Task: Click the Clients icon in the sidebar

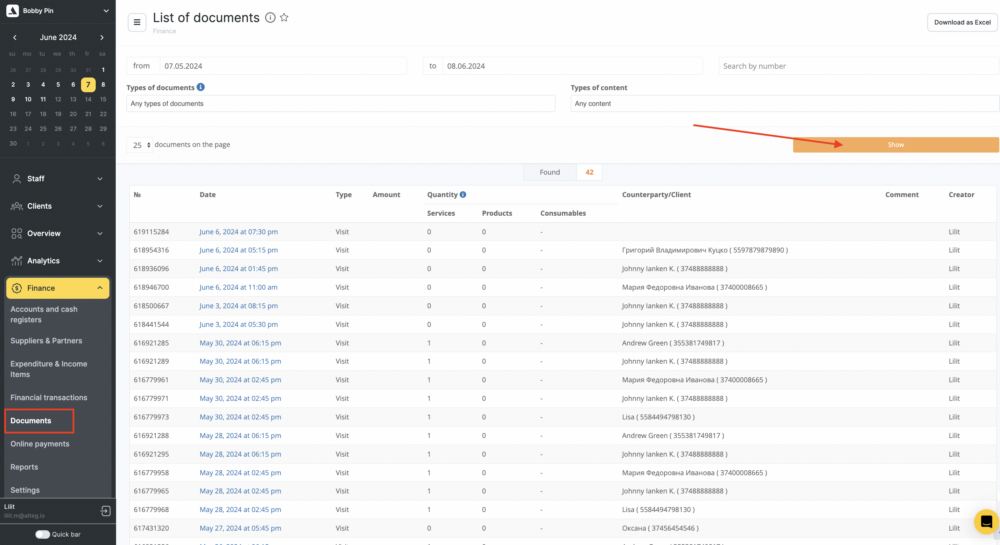Action: pyautogui.click(x=17, y=207)
